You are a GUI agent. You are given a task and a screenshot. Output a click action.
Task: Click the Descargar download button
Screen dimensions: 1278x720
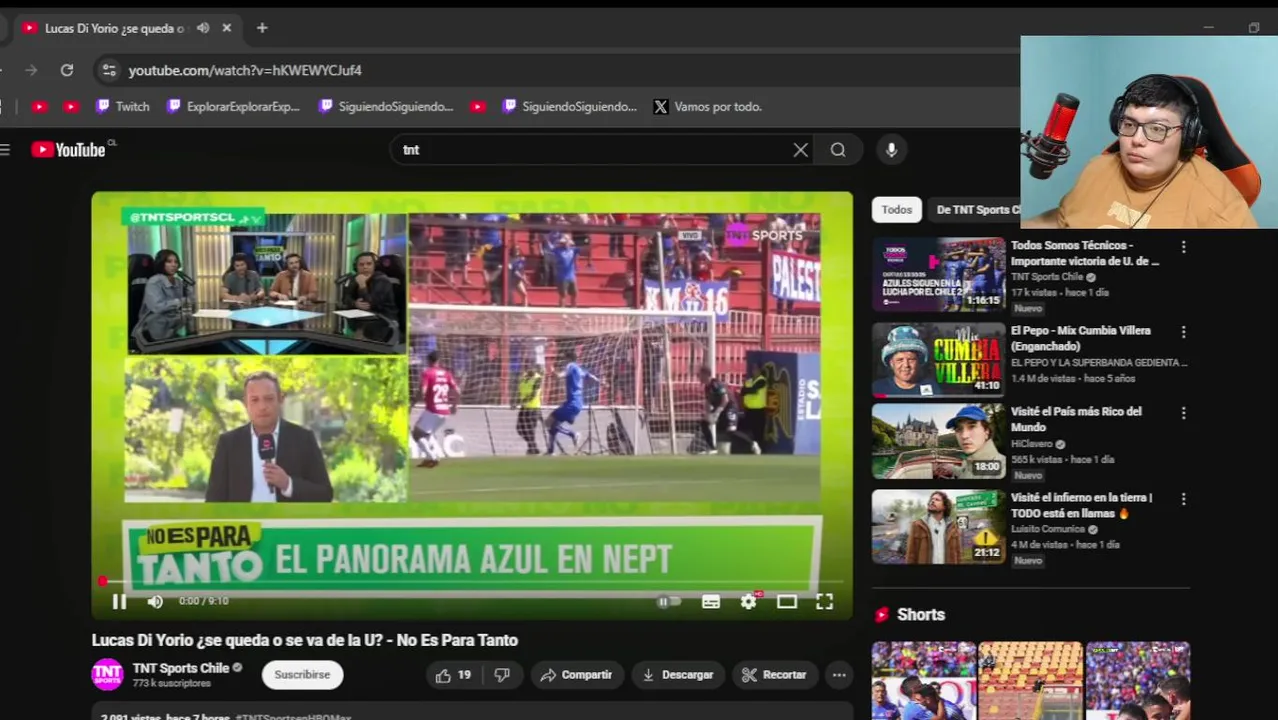tap(678, 675)
